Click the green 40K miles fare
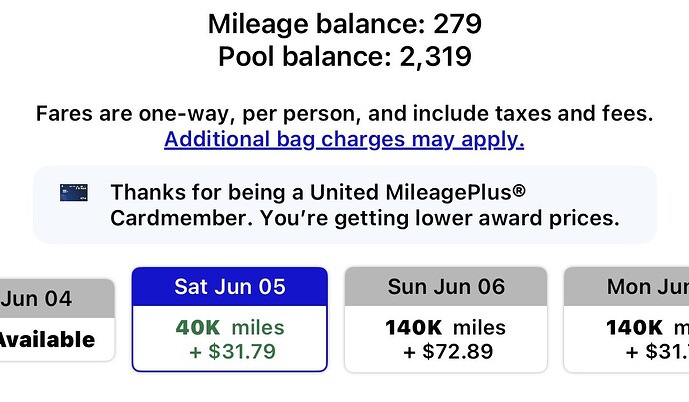The height and width of the screenshot is (402, 689). tap(230, 327)
